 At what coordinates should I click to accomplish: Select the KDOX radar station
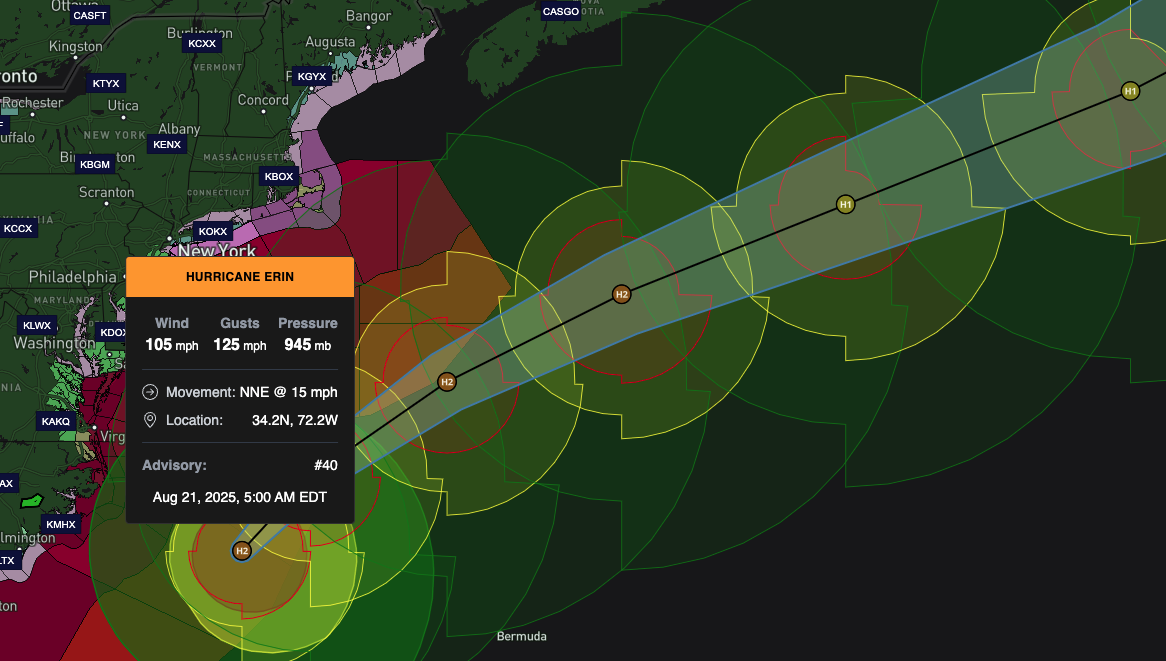112,332
